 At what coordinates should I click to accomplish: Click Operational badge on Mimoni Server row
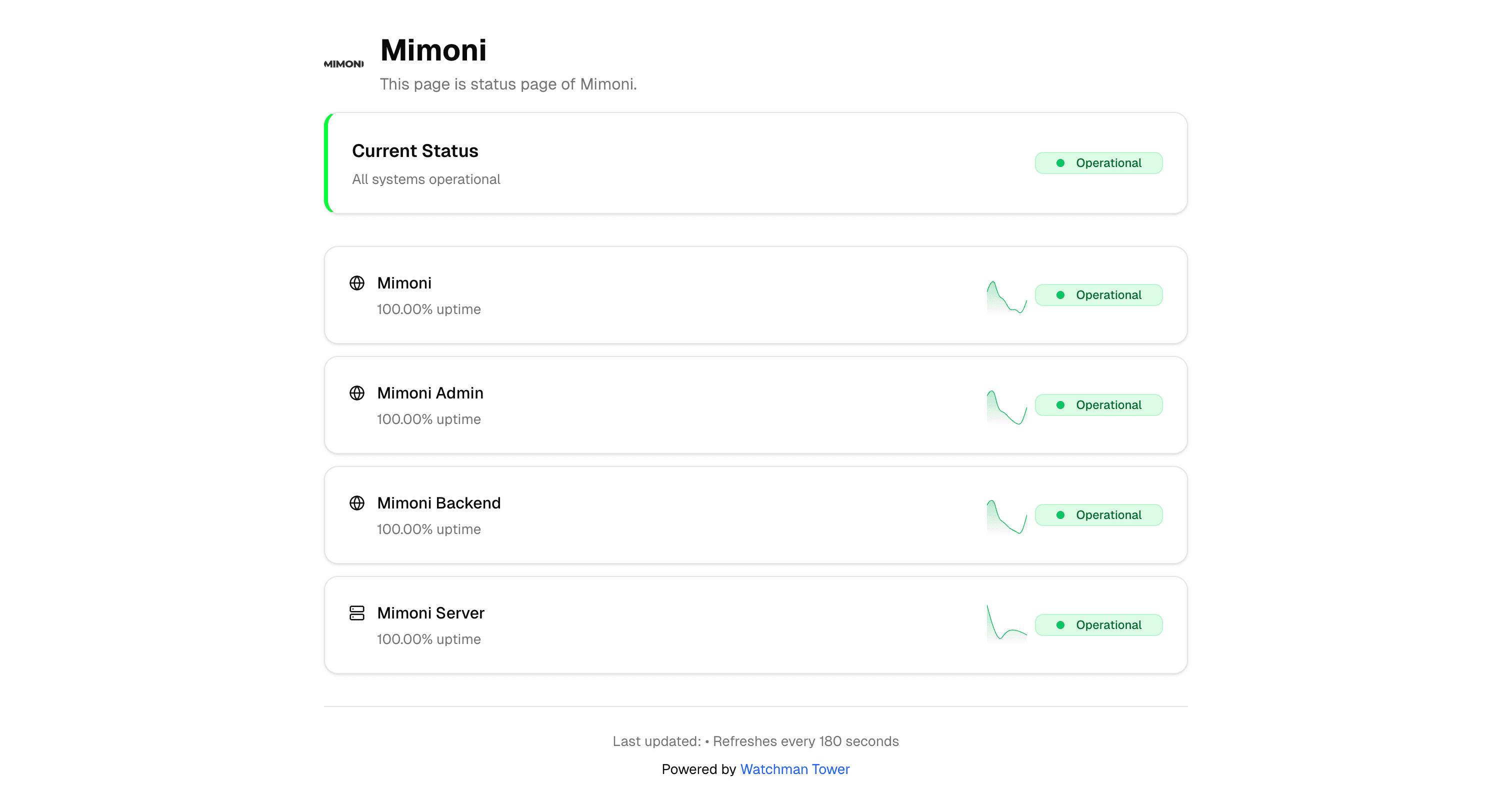[1099, 625]
